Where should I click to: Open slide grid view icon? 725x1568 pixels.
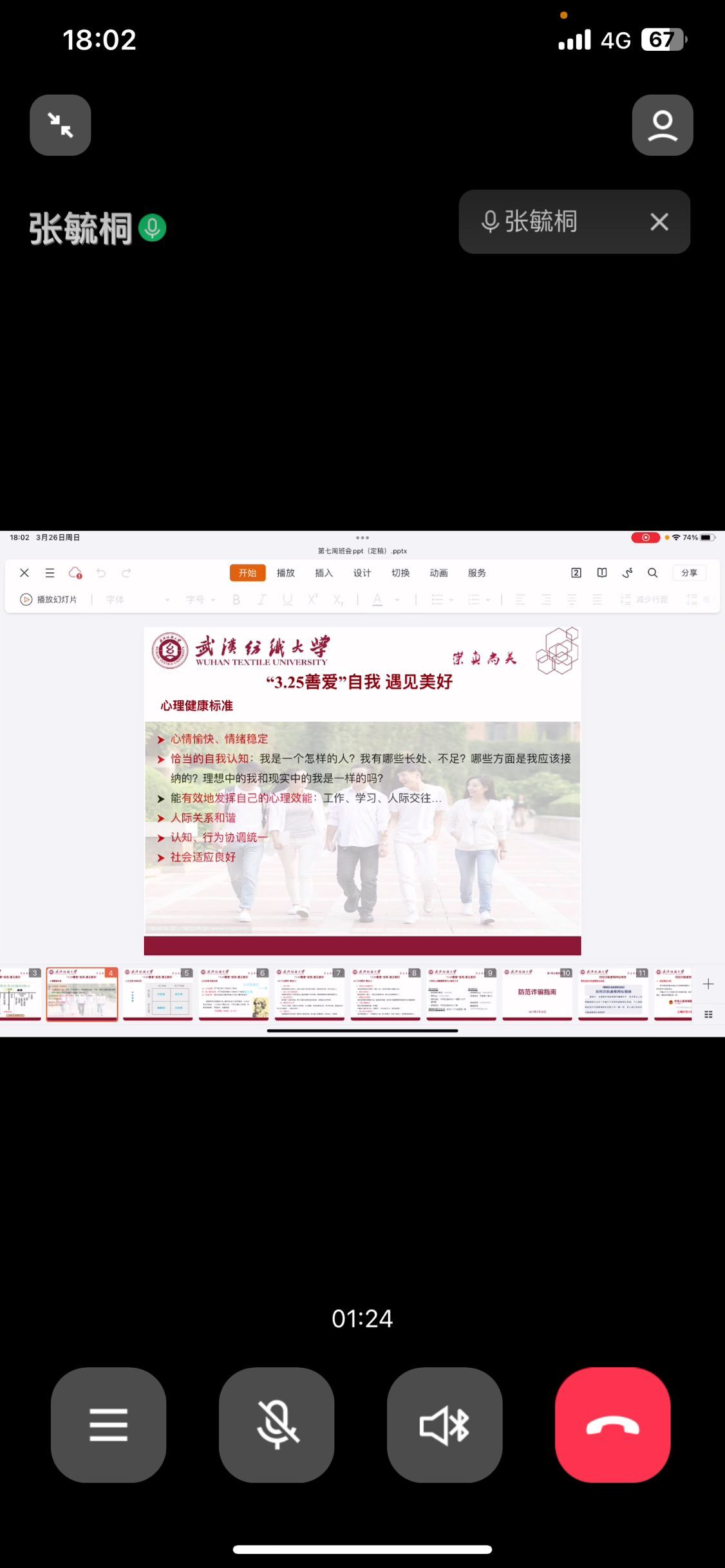point(708,1014)
